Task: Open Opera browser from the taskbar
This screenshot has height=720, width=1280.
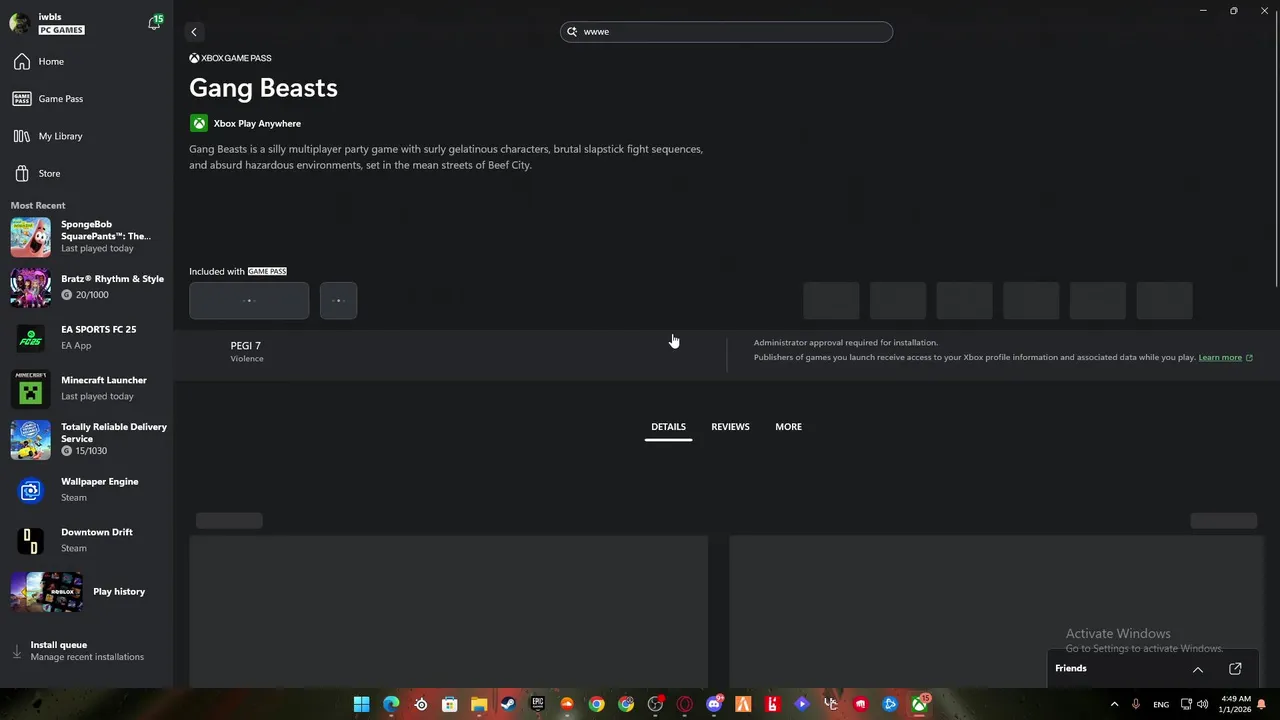Action: click(684, 704)
